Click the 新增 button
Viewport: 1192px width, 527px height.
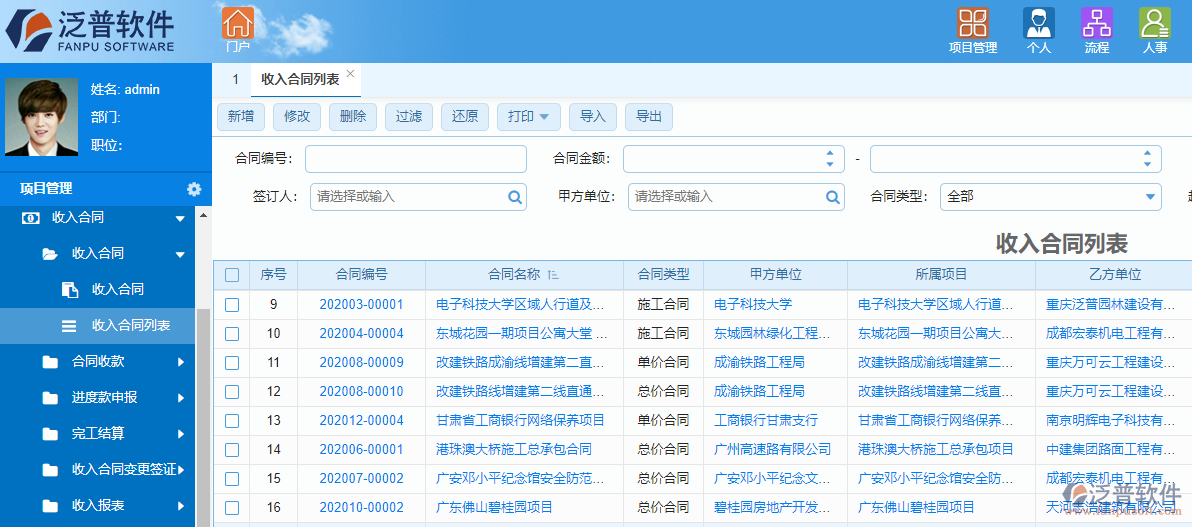coord(240,117)
